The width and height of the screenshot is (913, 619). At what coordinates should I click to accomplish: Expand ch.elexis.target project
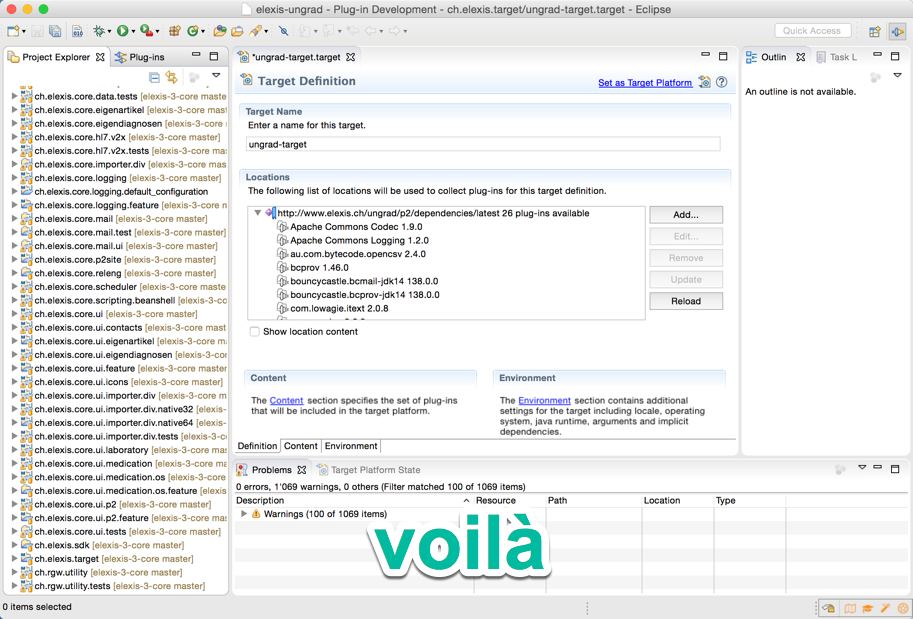point(15,558)
